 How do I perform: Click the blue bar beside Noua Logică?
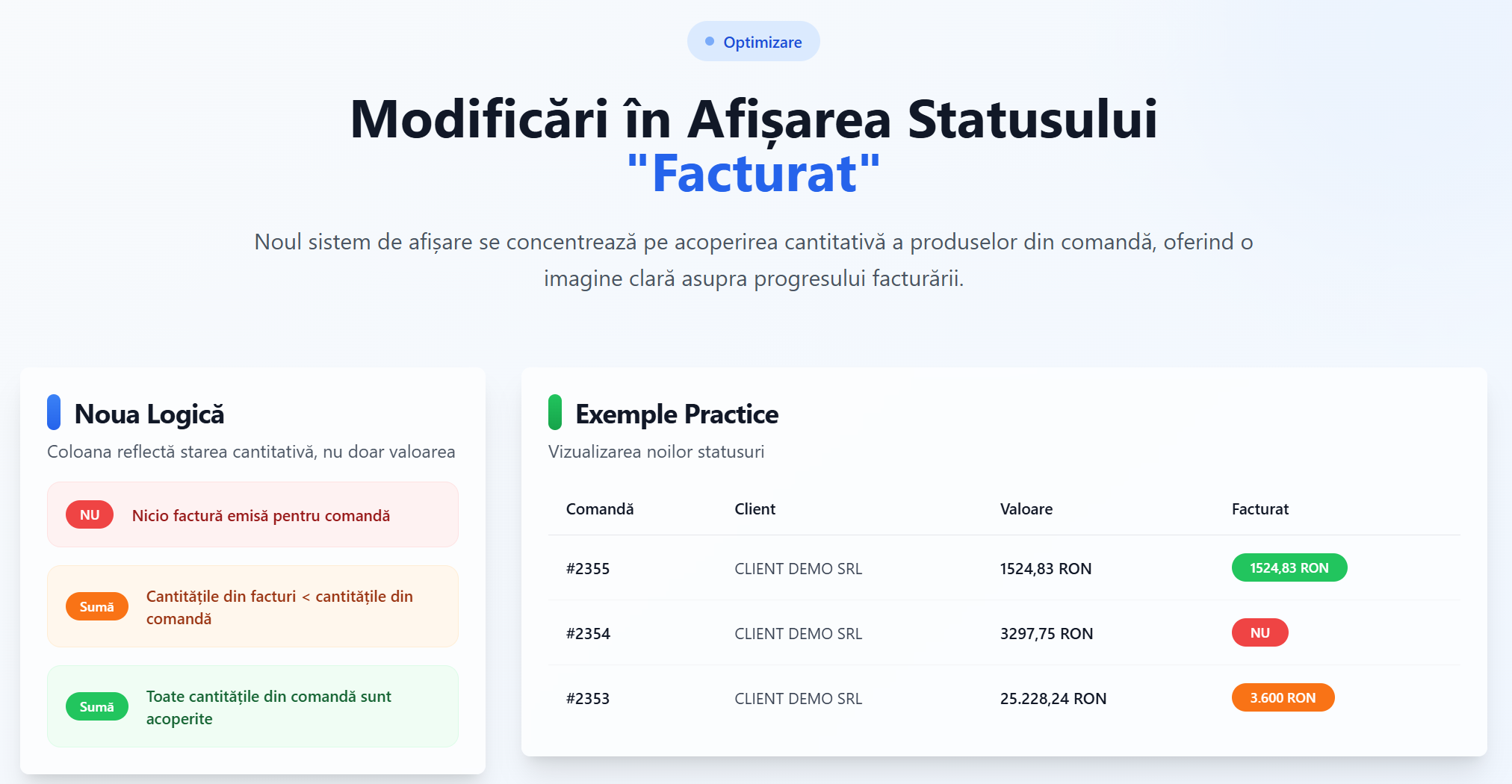[54, 412]
